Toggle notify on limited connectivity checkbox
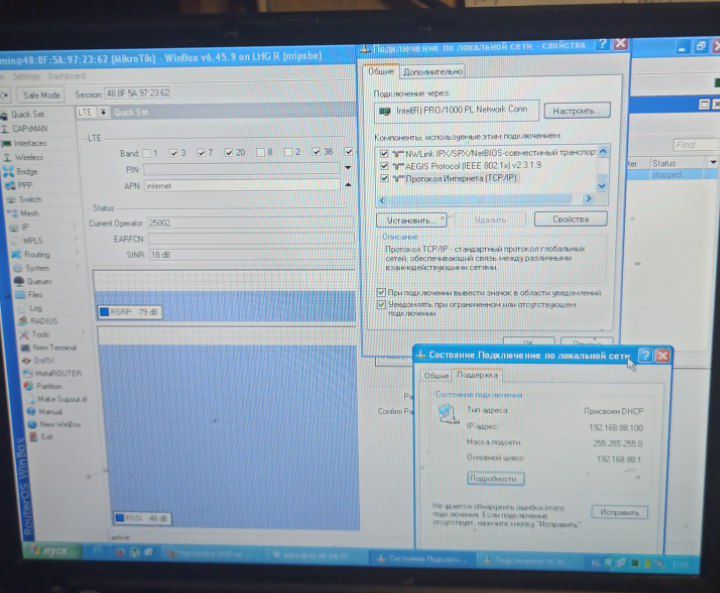 (381, 305)
